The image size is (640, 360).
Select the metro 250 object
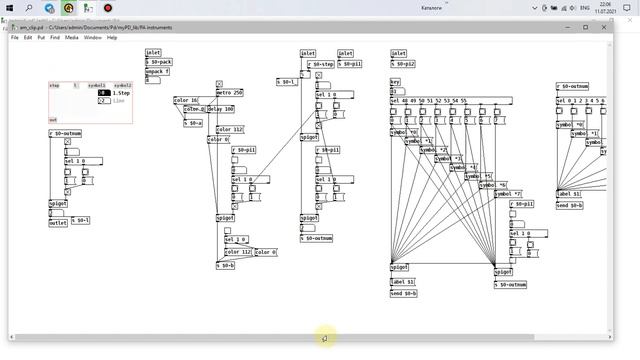tap(229, 93)
